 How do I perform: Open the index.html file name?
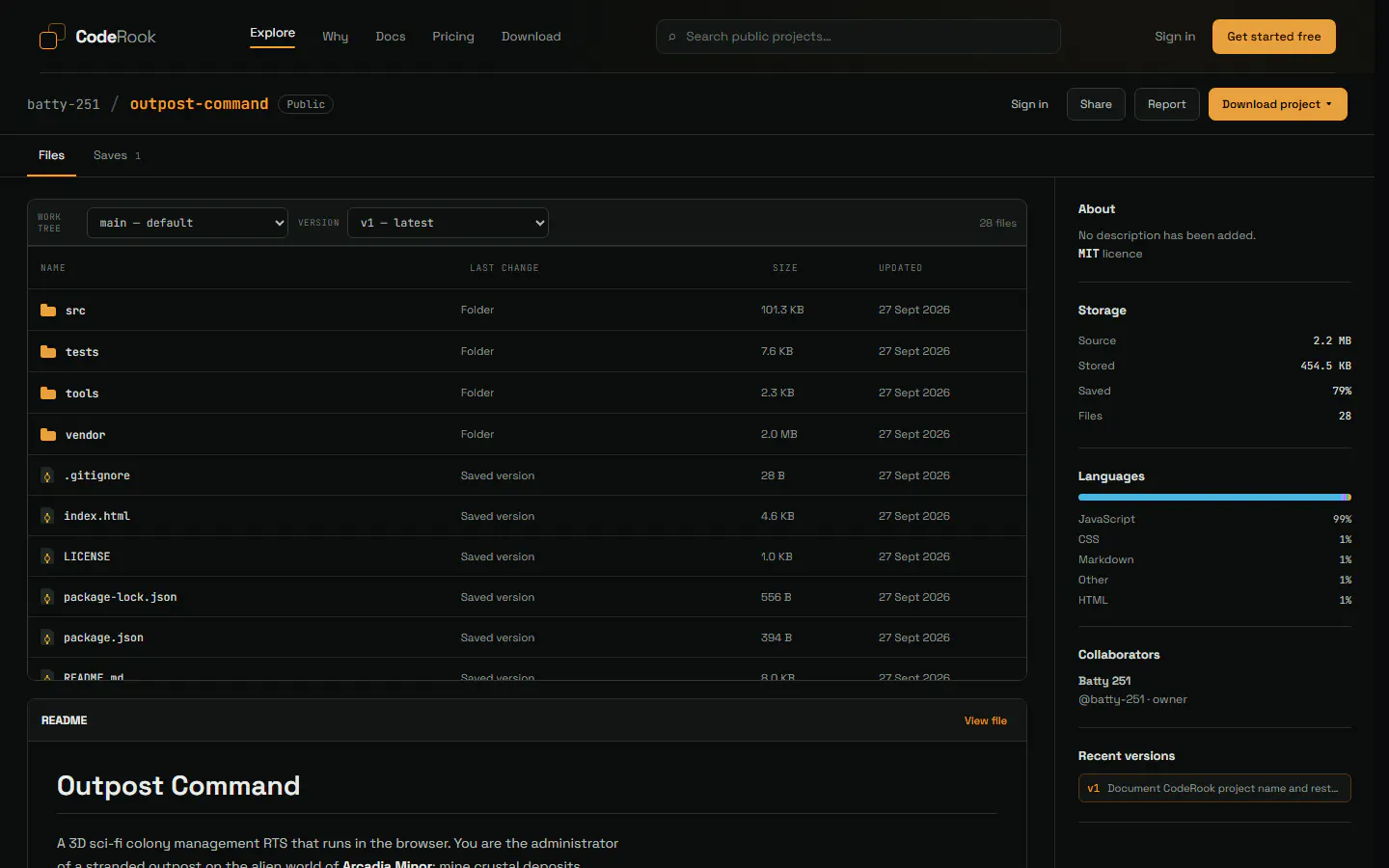tap(96, 517)
